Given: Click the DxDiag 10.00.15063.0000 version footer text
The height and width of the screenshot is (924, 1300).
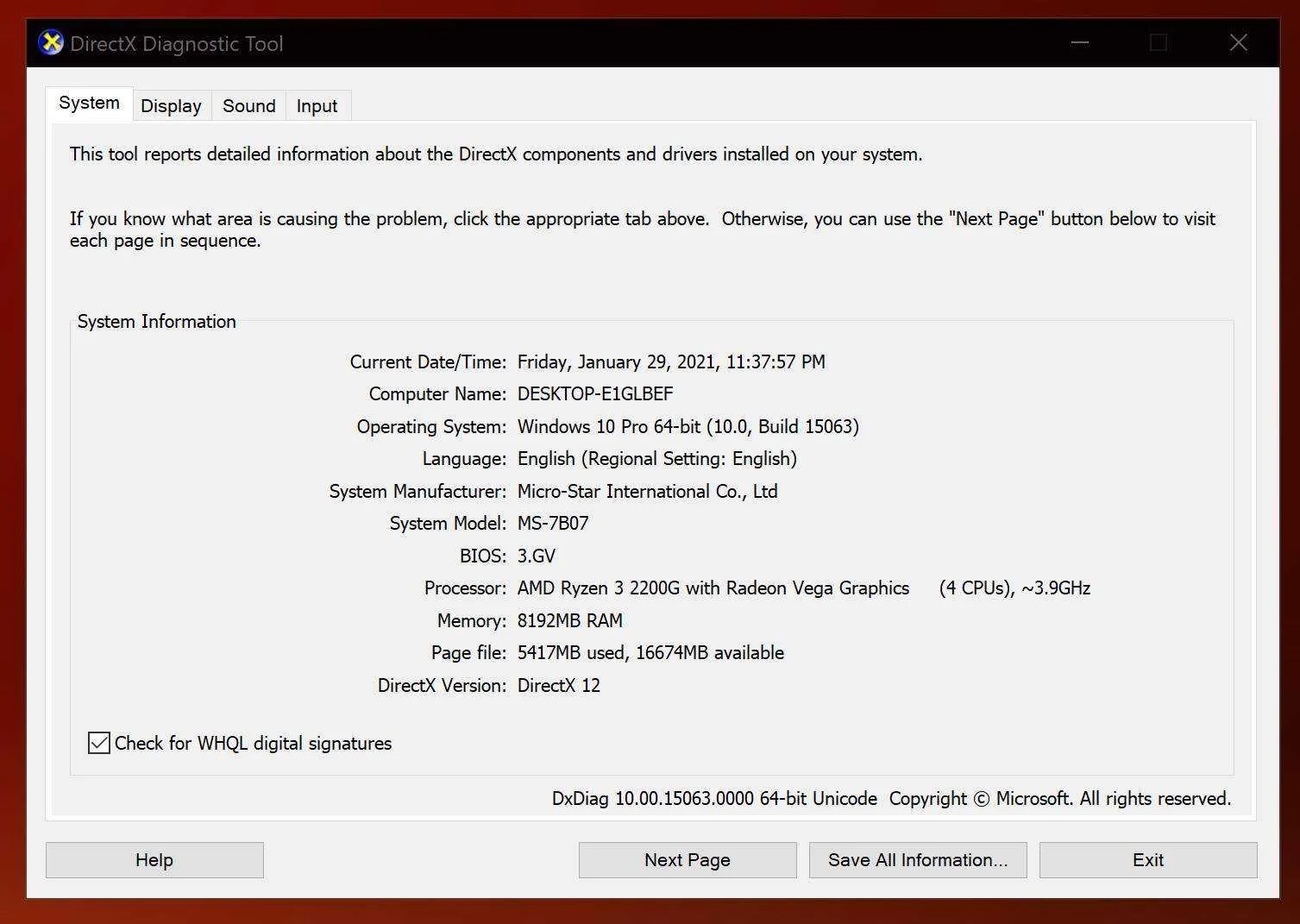Looking at the screenshot, I should click(x=714, y=798).
